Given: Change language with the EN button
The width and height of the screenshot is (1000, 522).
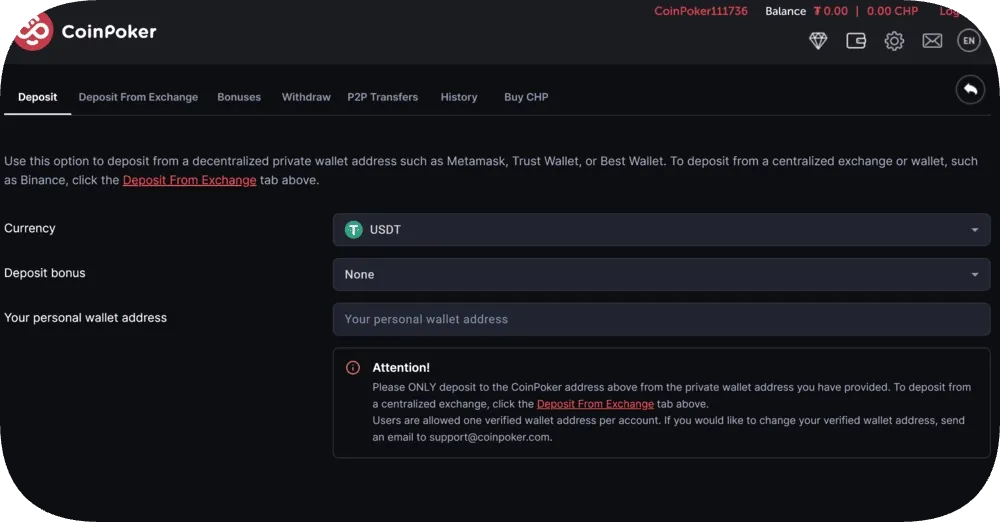Looking at the screenshot, I should point(969,41).
